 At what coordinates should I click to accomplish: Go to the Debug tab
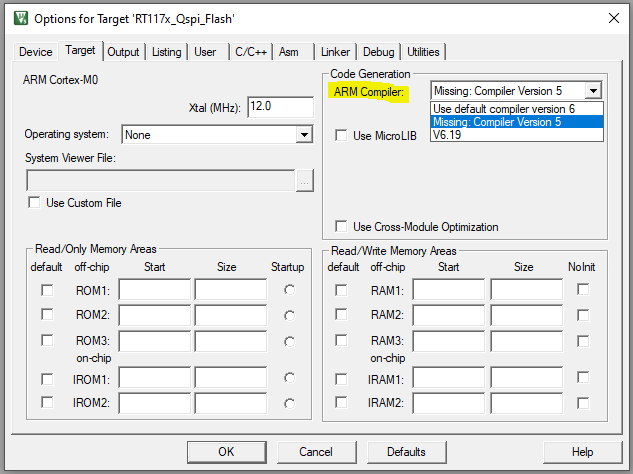pyautogui.click(x=378, y=52)
